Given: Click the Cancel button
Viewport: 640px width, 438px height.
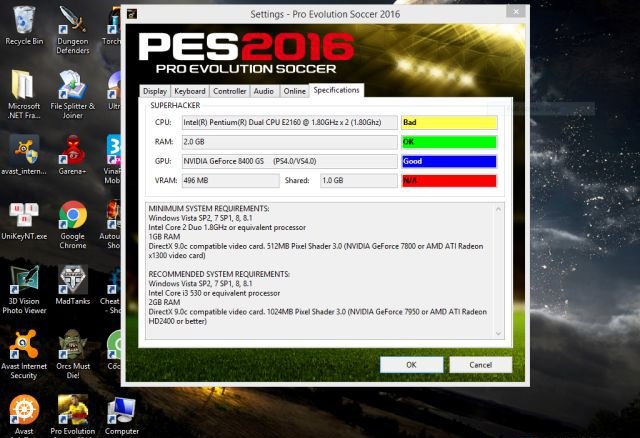Looking at the screenshot, I should click(x=480, y=365).
